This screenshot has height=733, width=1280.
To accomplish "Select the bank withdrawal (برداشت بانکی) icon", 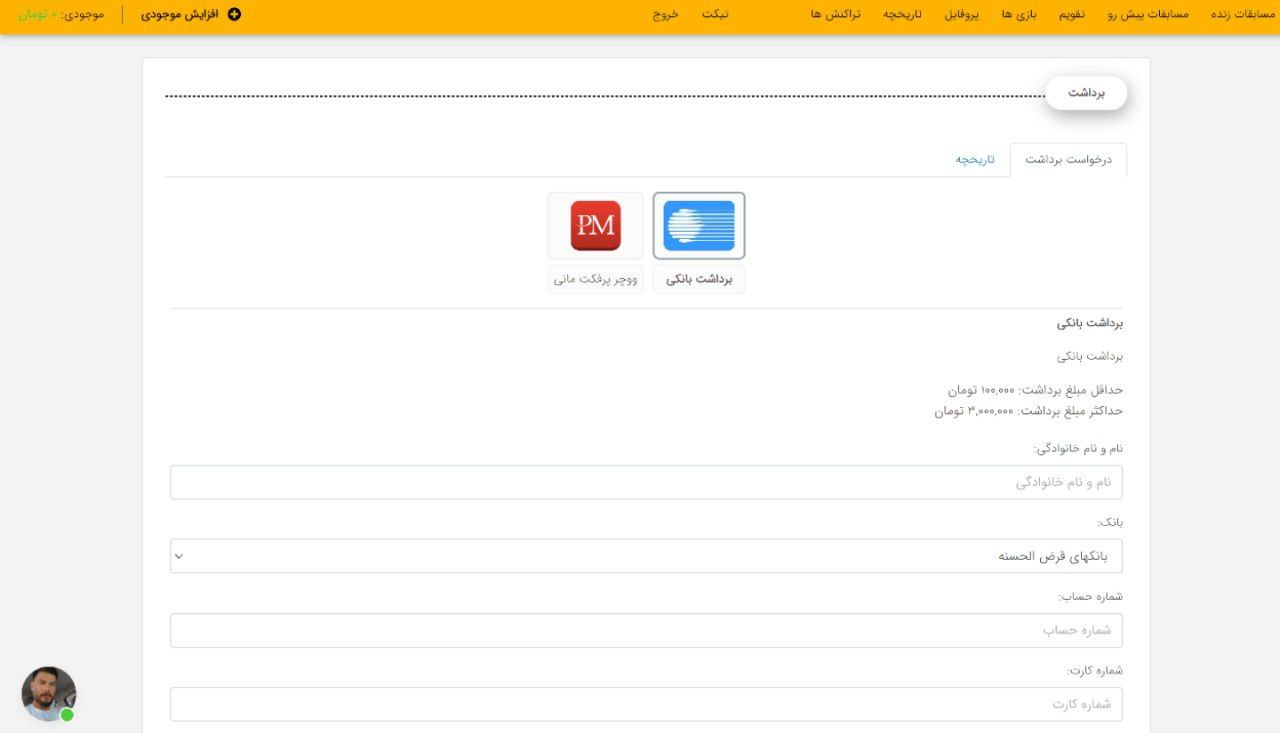I will (x=699, y=225).
